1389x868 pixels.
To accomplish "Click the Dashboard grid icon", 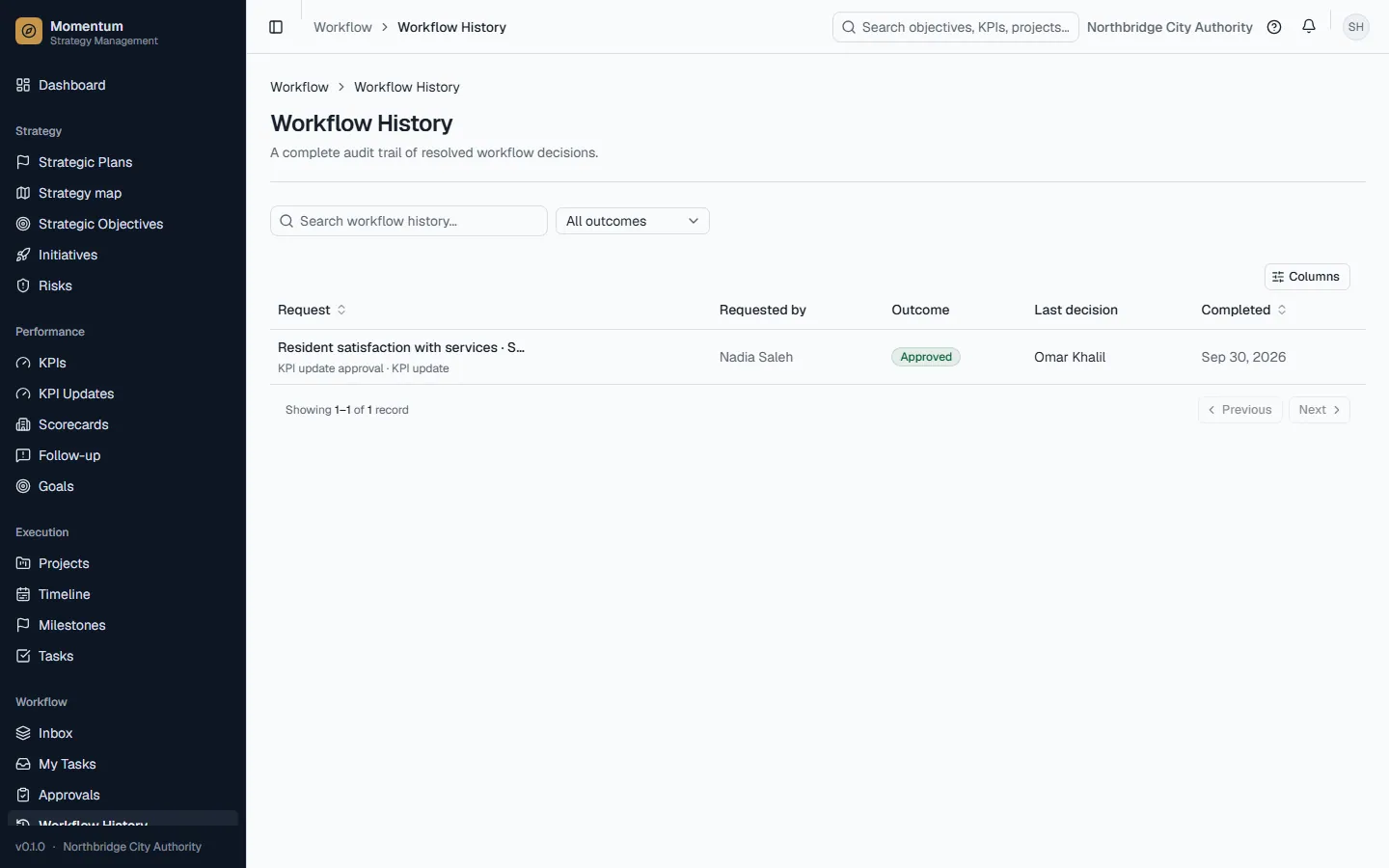I will (x=23, y=85).
